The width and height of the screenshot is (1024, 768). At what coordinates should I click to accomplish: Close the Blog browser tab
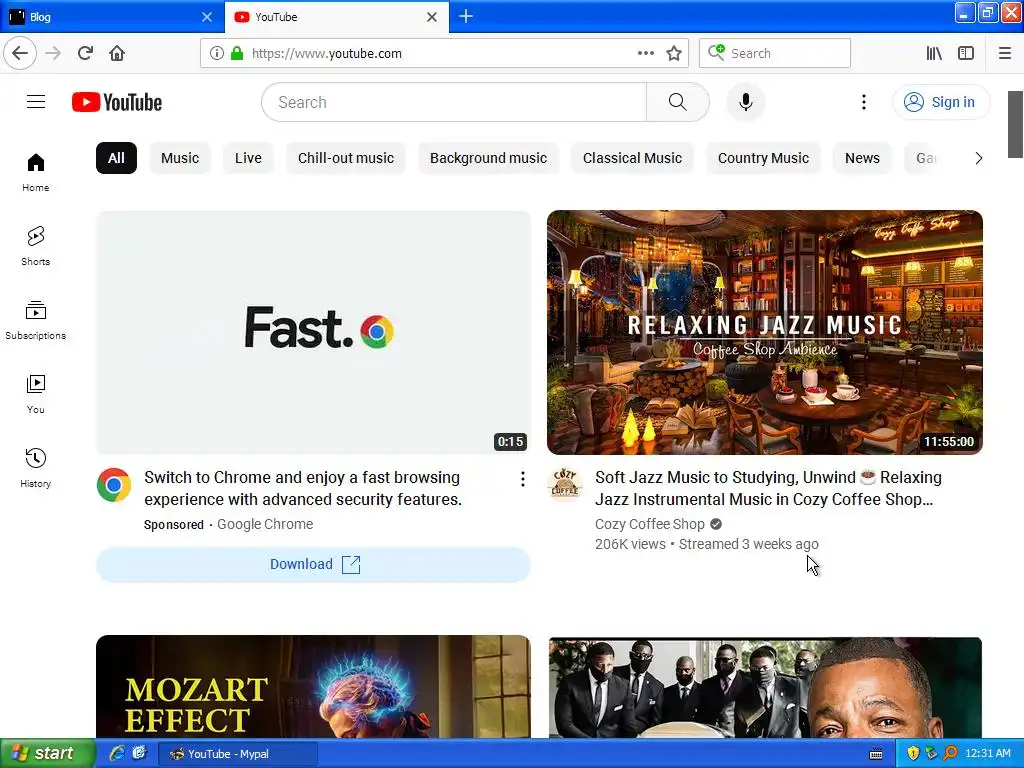(207, 17)
